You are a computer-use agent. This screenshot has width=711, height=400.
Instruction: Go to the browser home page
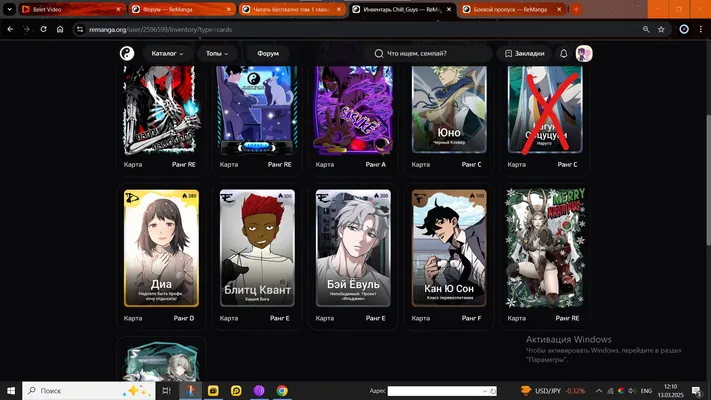60,29
